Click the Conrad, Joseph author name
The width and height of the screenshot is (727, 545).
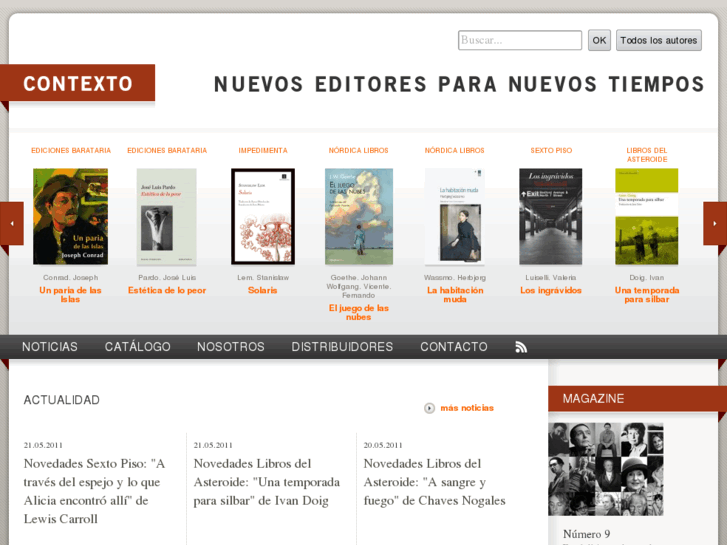click(70, 277)
